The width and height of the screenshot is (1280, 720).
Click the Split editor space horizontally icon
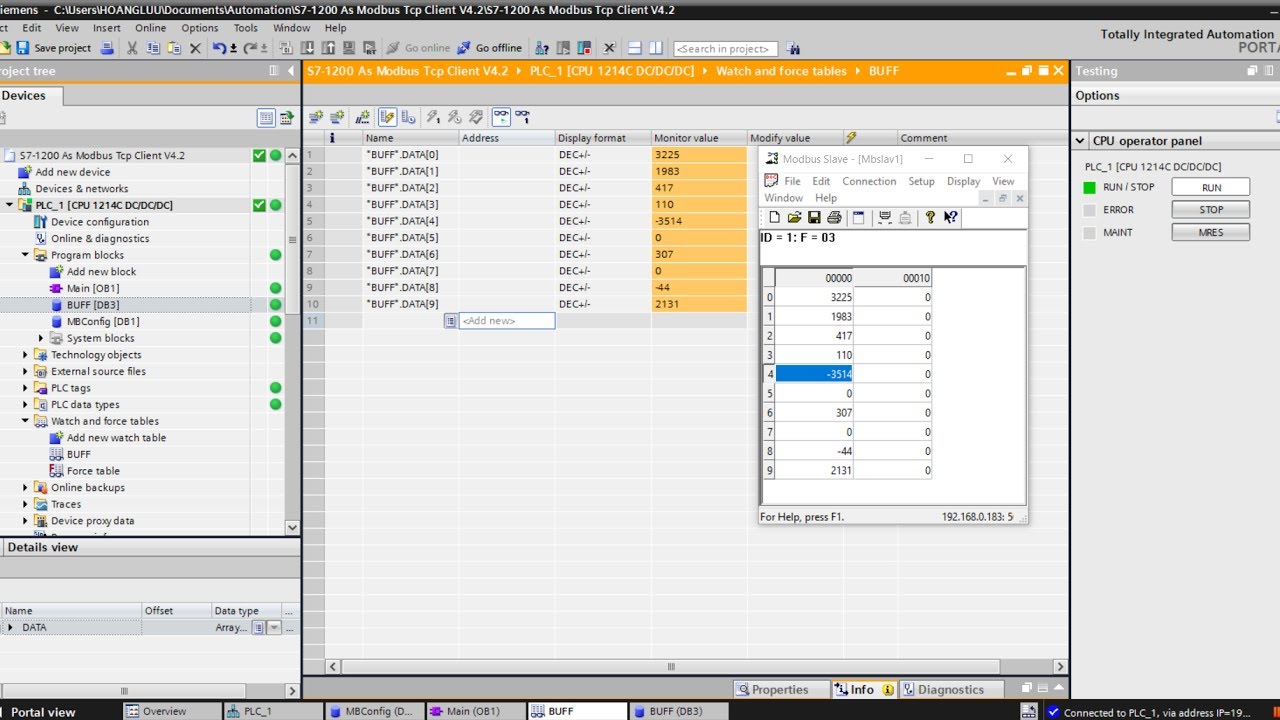click(634, 48)
